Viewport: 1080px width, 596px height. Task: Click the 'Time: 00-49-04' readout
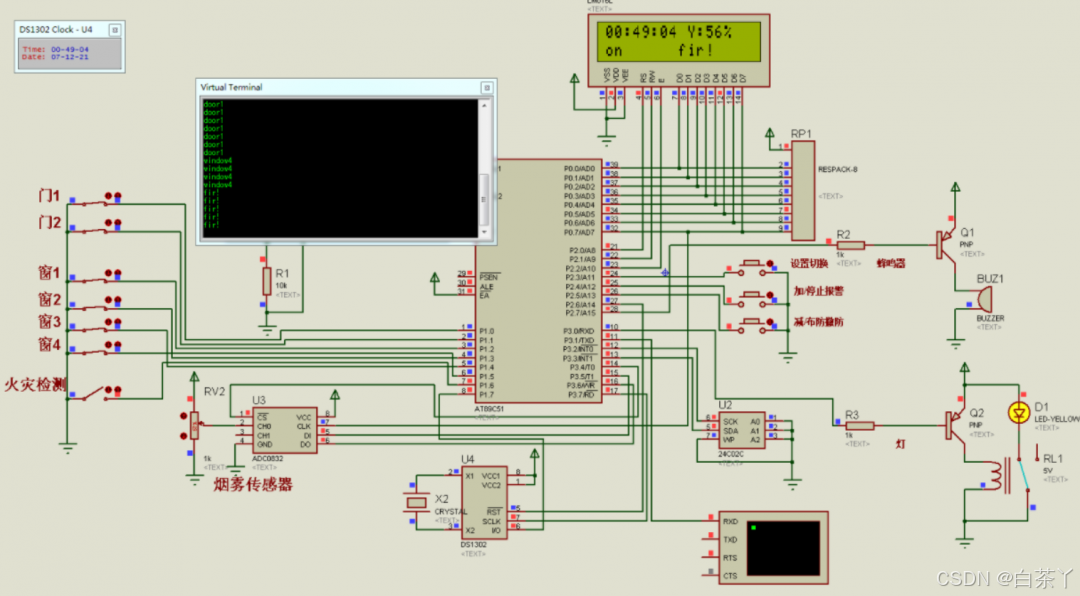tap(56, 50)
